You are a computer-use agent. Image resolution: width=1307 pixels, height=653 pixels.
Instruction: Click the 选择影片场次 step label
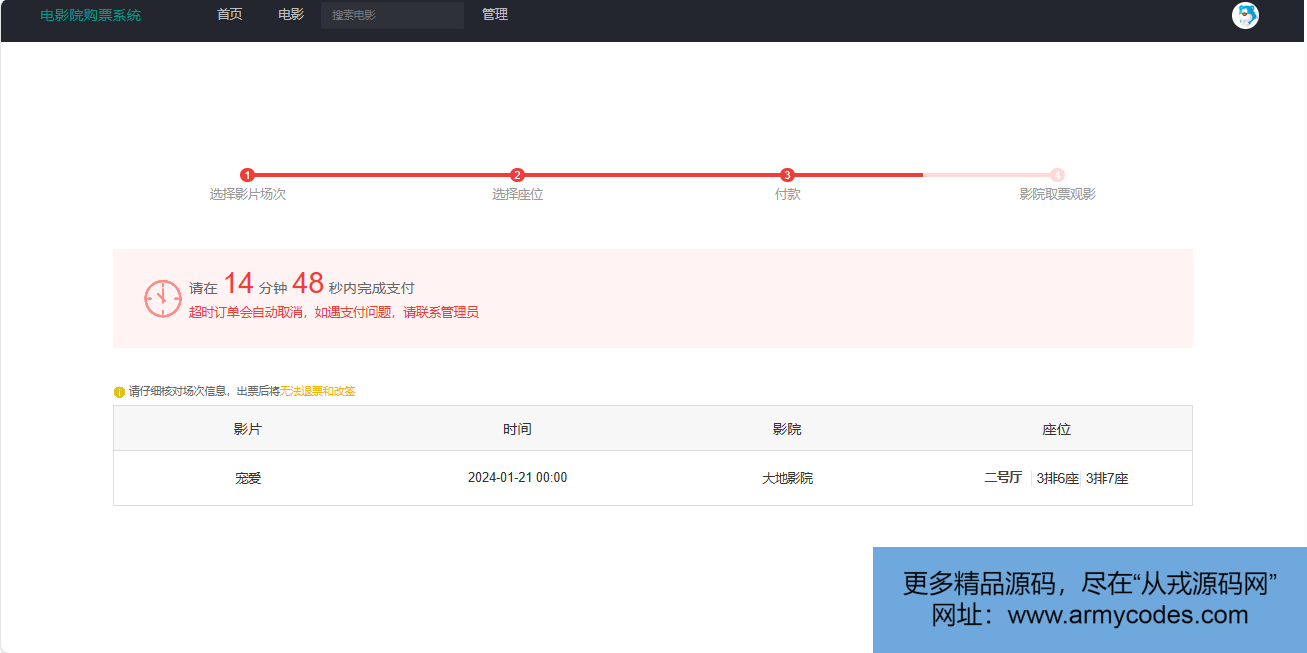(x=248, y=194)
